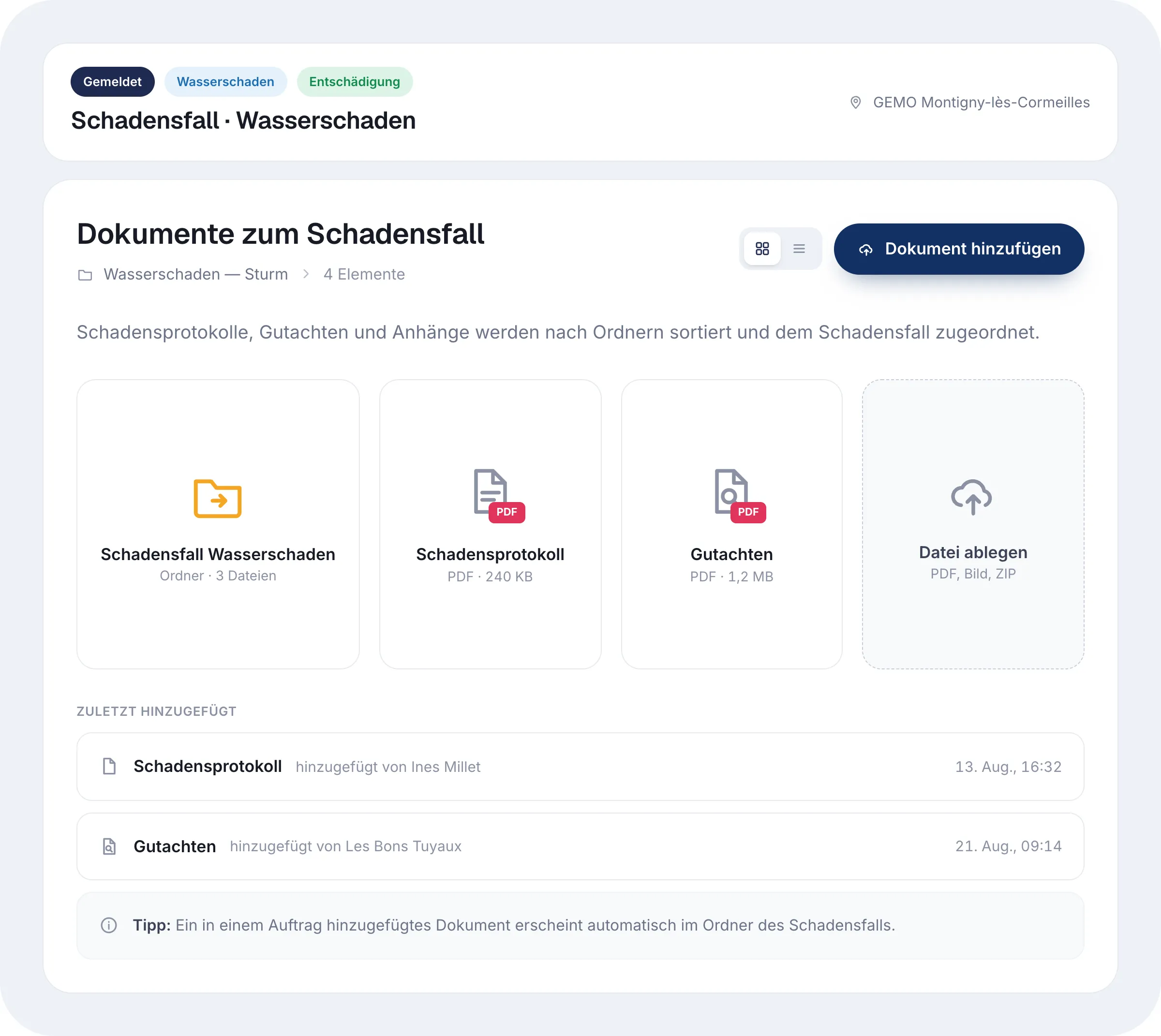Click the breadcrumb chevron separator
This screenshot has height=1036, width=1161.
306,274
